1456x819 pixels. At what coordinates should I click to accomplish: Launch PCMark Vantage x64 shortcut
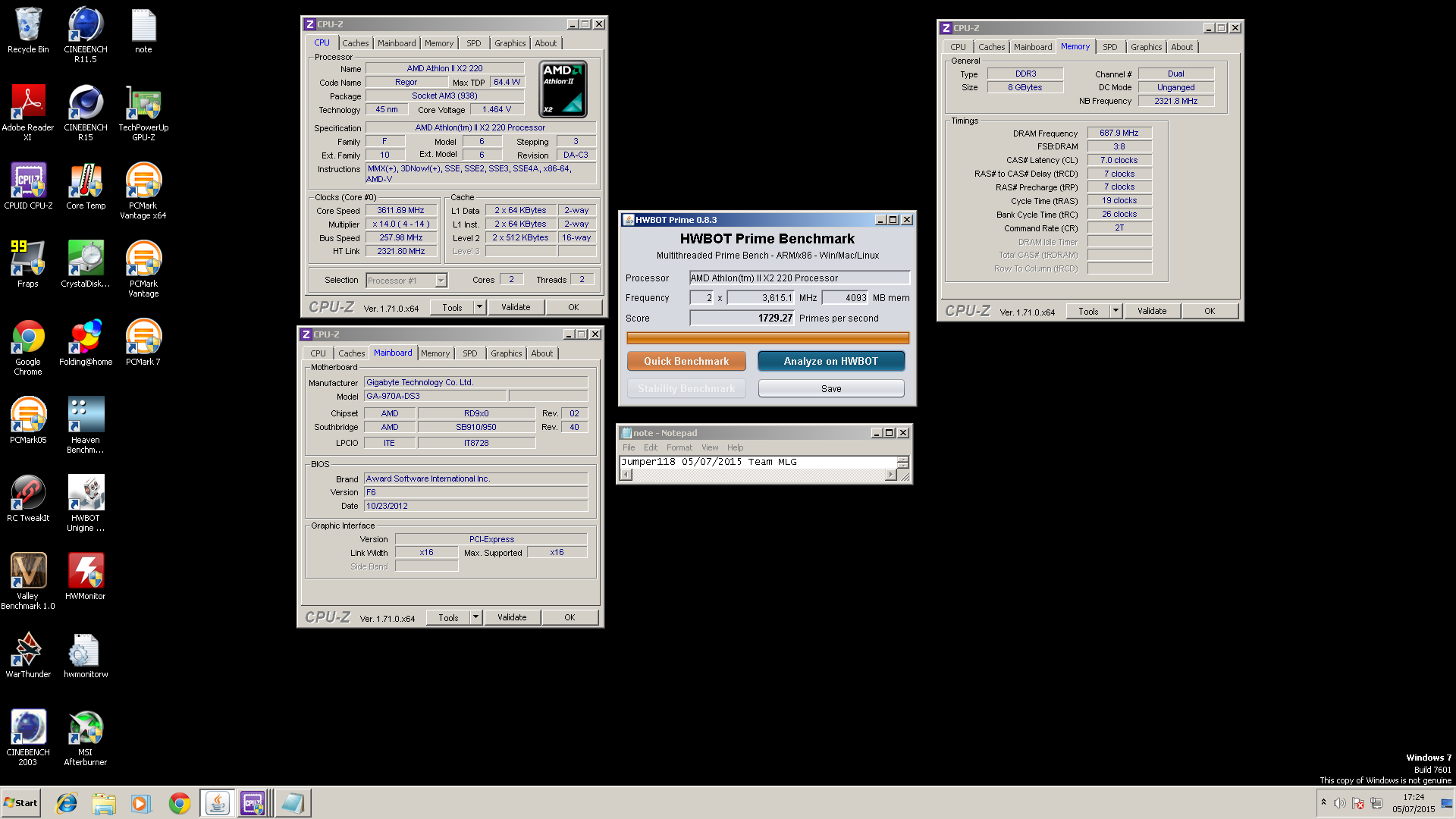click(x=143, y=190)
